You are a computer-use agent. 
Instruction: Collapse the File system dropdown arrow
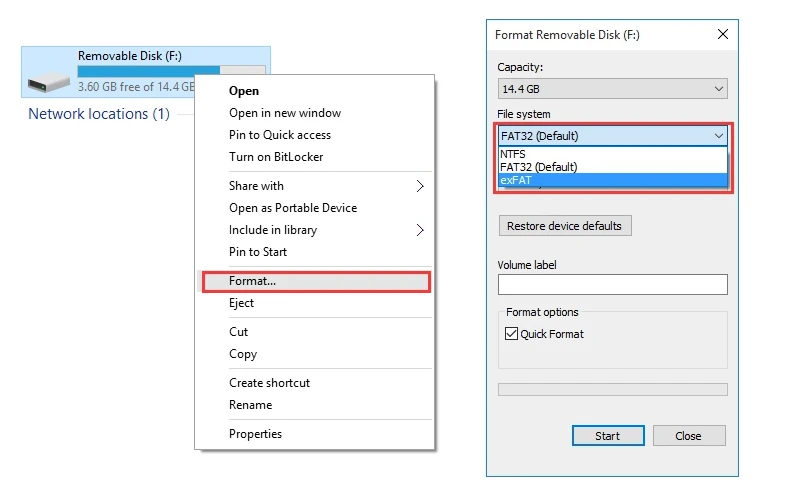tap(718, 136)
